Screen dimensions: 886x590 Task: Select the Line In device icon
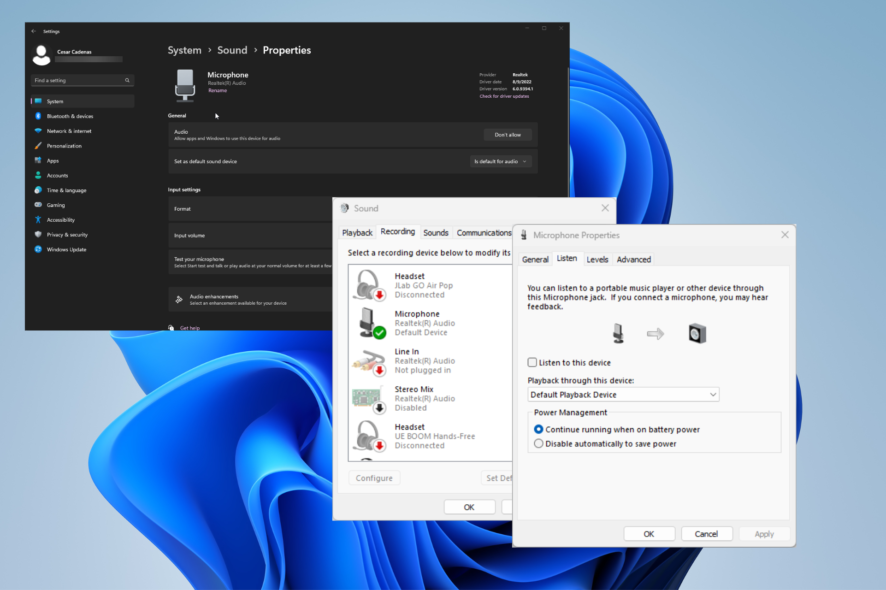(369, 361)
